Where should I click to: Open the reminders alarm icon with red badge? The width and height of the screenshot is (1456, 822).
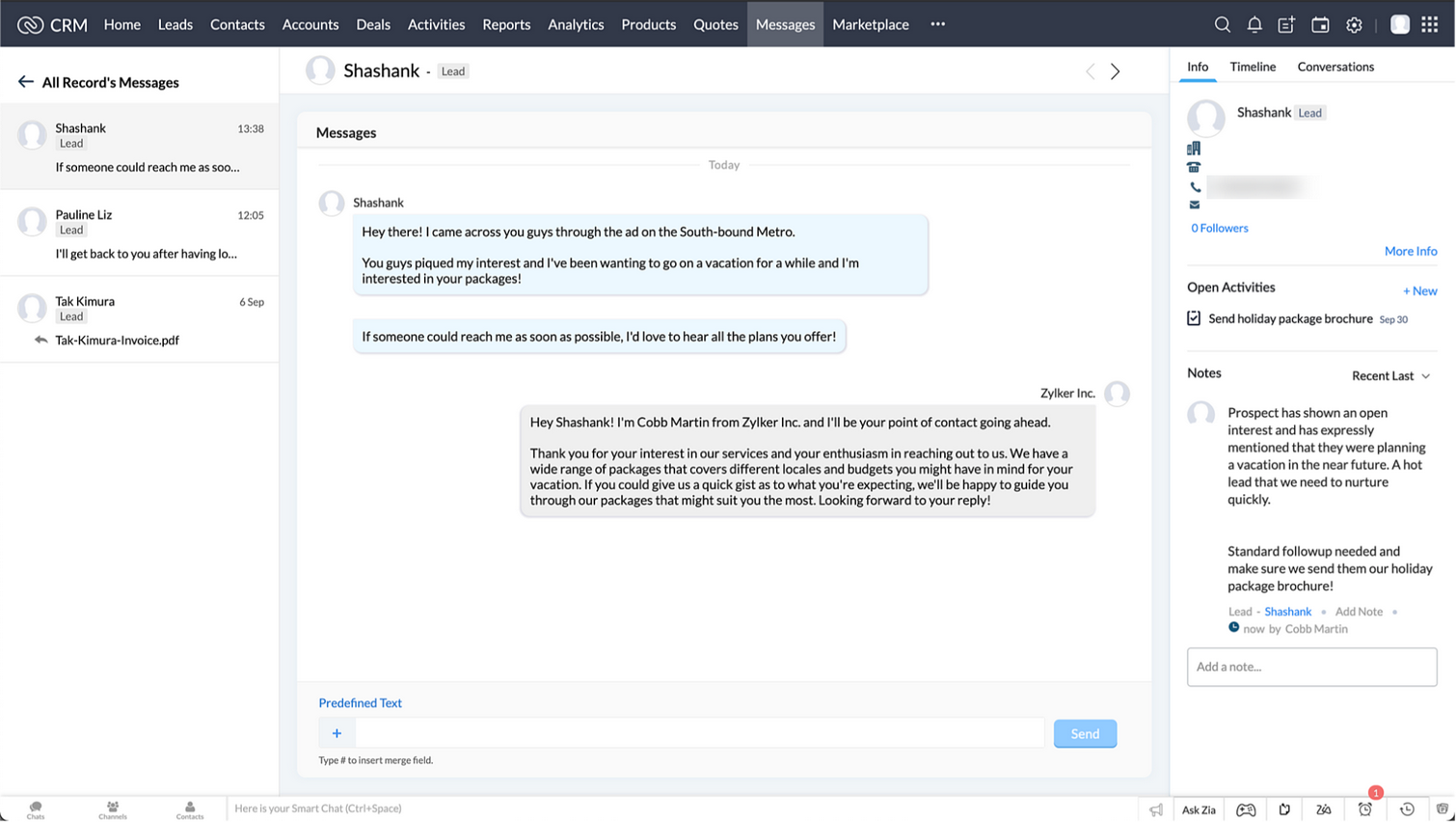1365,808
